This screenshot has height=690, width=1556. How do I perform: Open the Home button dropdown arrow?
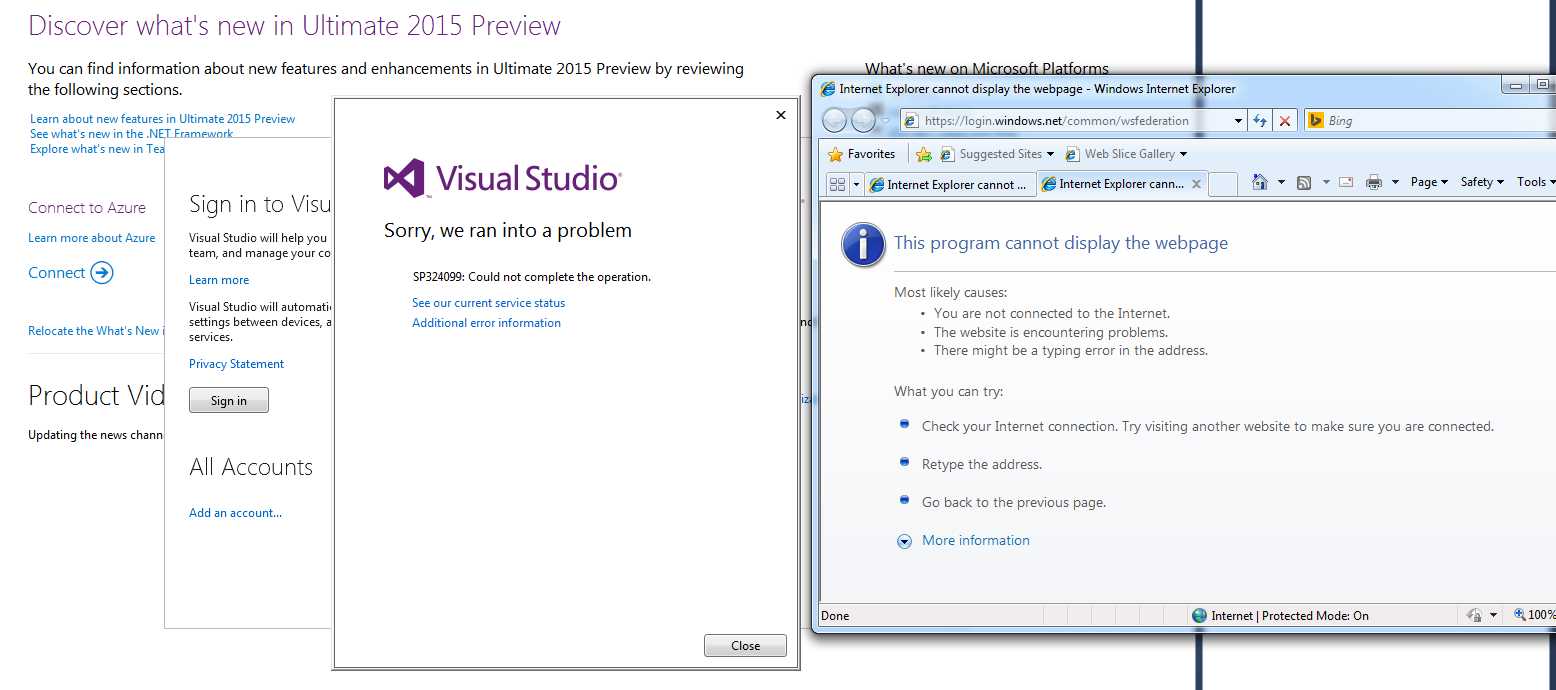1281,182
